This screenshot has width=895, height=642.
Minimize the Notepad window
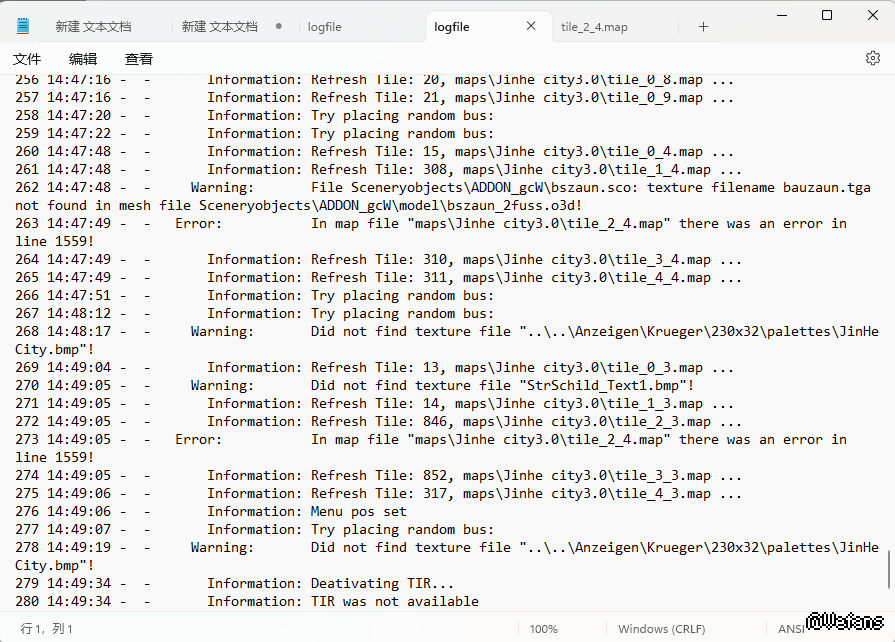click(x=781, y=15)
